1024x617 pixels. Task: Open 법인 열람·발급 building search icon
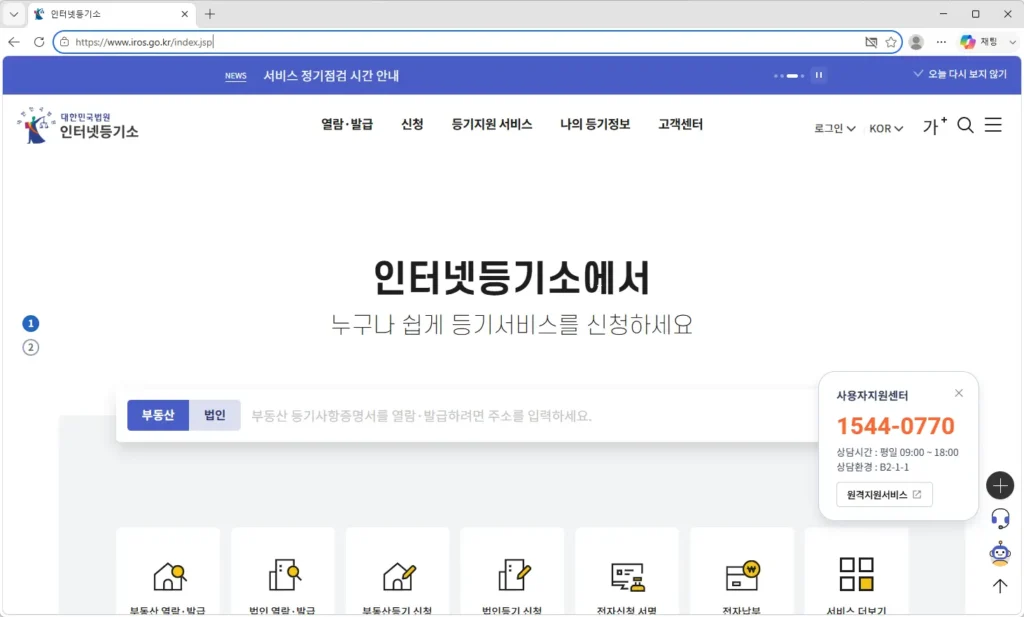(284, 575)
